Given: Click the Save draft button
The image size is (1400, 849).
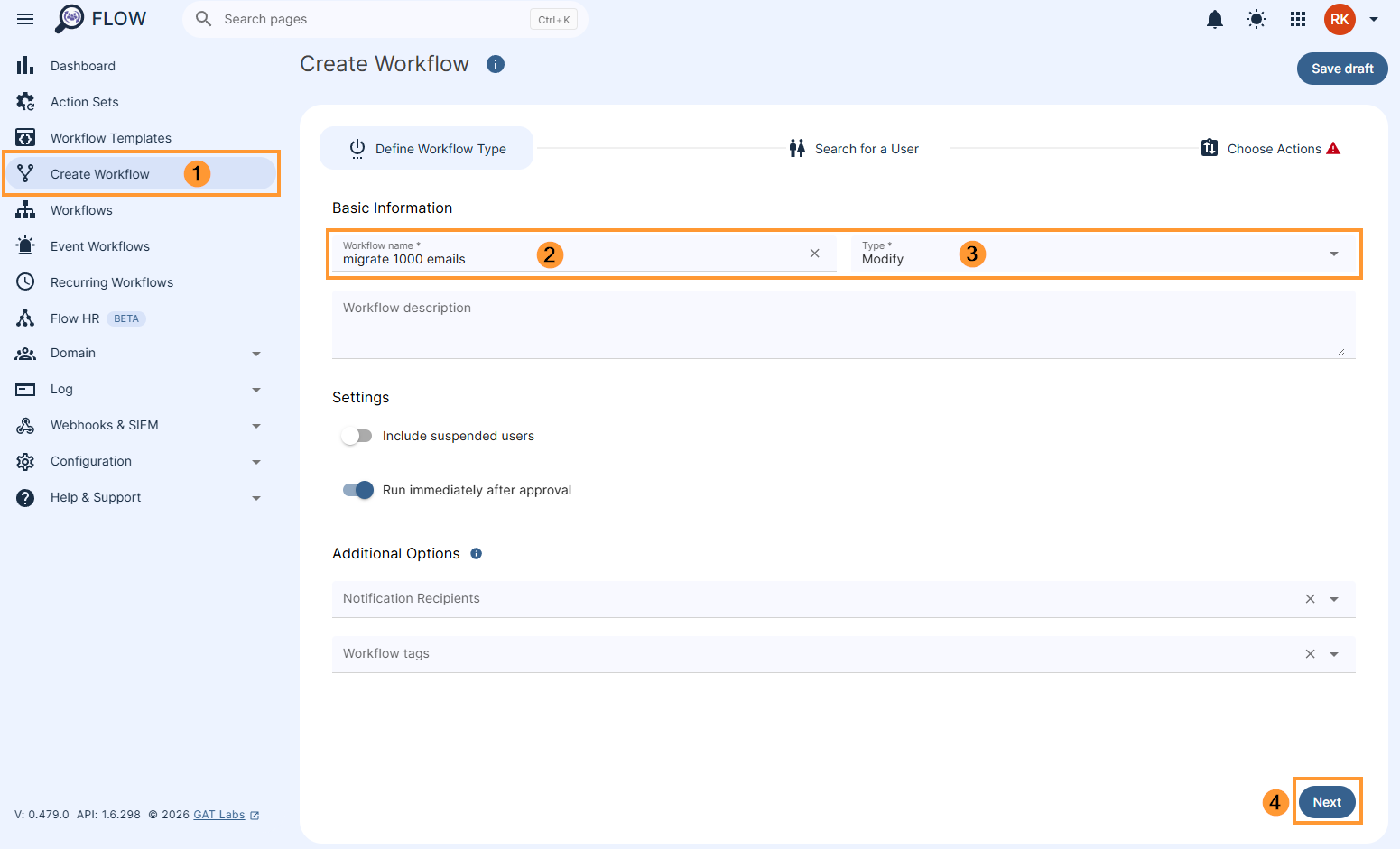Looking at the screenshot, I should 1342,69.
